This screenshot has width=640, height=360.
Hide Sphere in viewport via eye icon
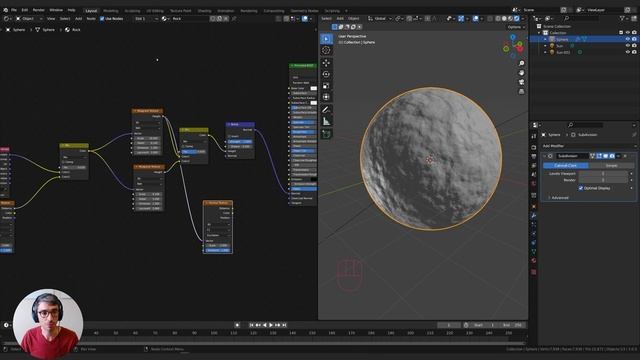(x=628, y=39)
